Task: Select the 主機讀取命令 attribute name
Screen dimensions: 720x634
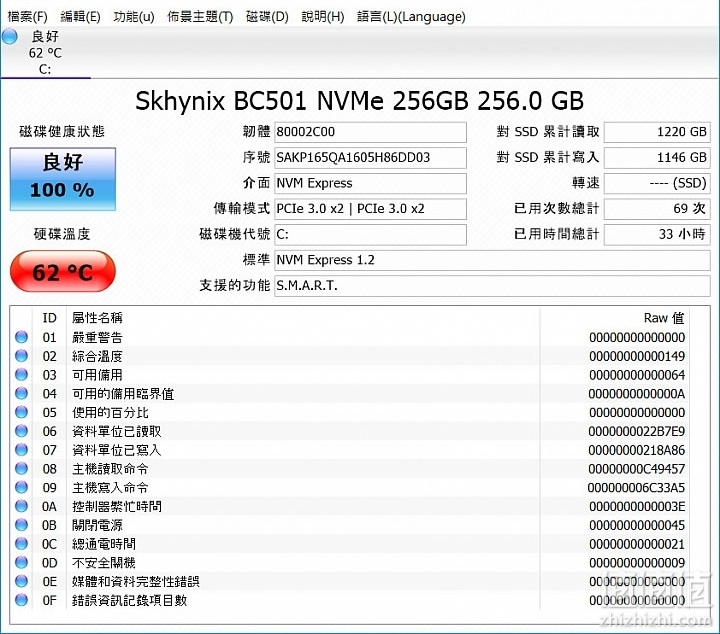Action: (x=110, y=470)
